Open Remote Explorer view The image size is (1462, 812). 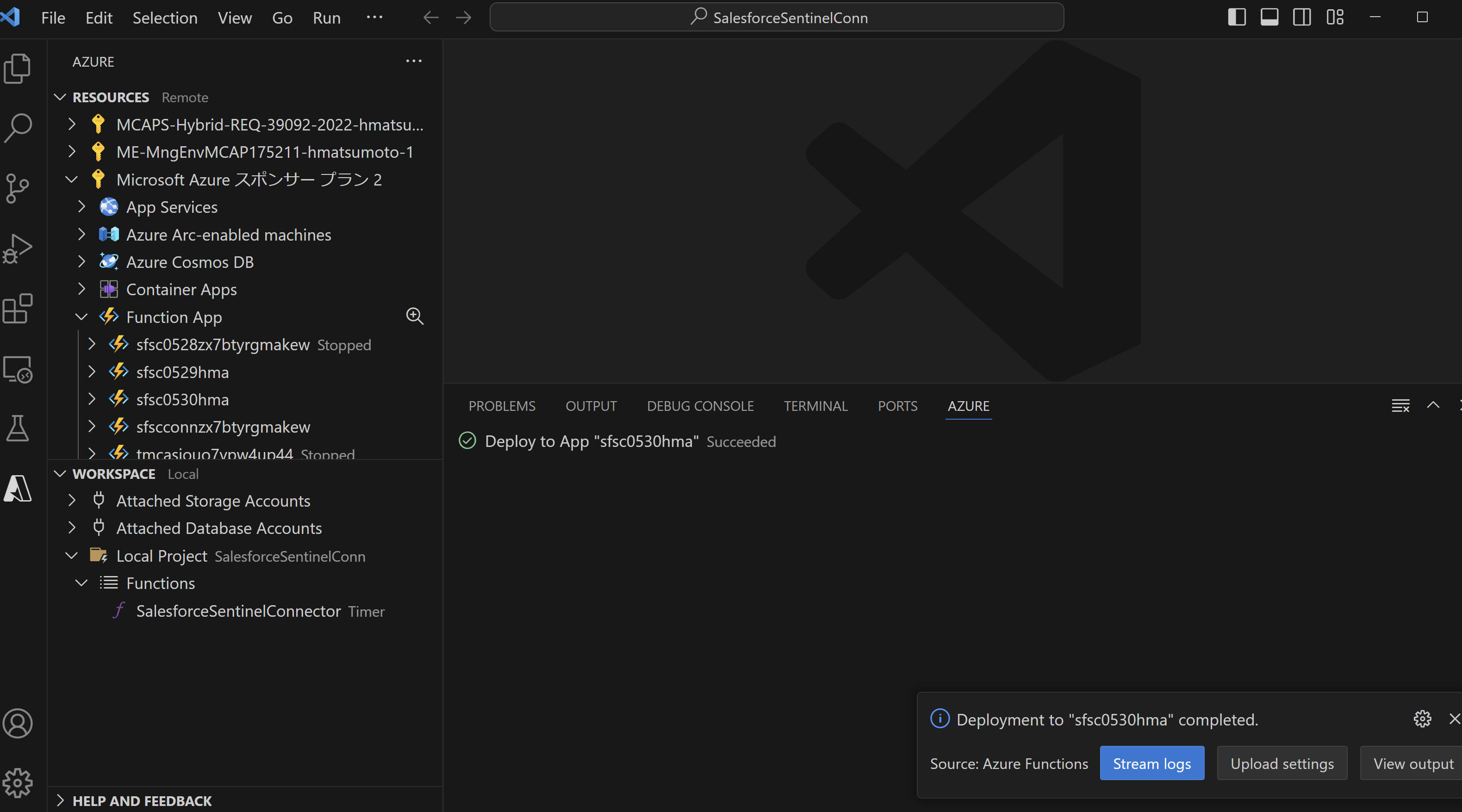[x=18, y=369]
